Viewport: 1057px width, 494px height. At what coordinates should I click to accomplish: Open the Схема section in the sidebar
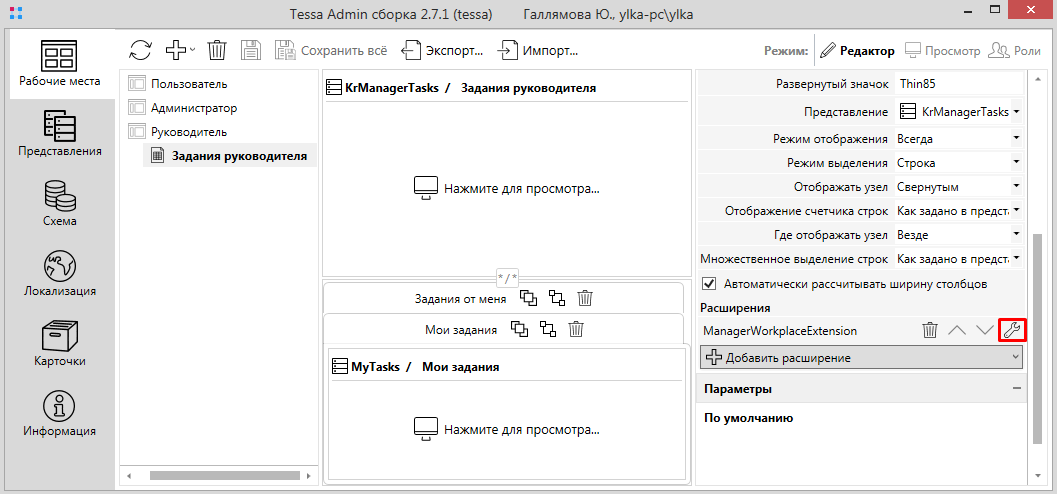[59, 203]
